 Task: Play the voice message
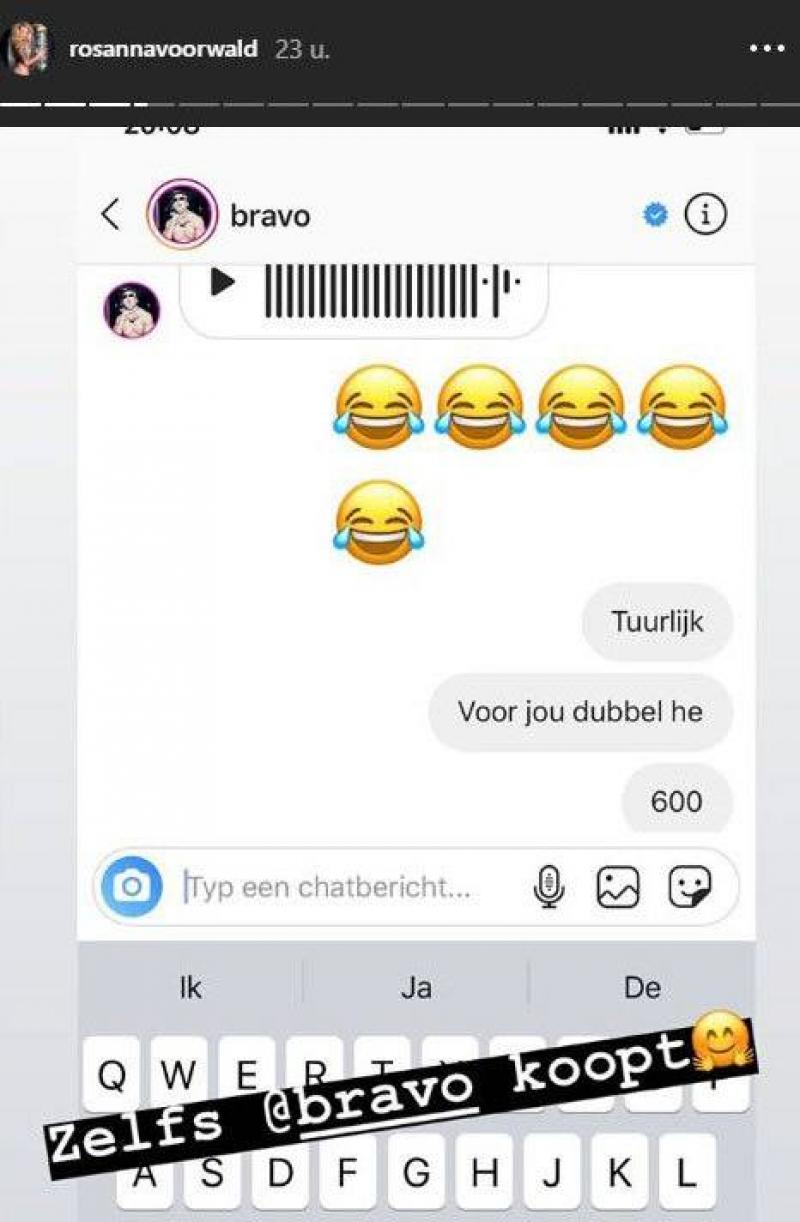coord(222,283)
